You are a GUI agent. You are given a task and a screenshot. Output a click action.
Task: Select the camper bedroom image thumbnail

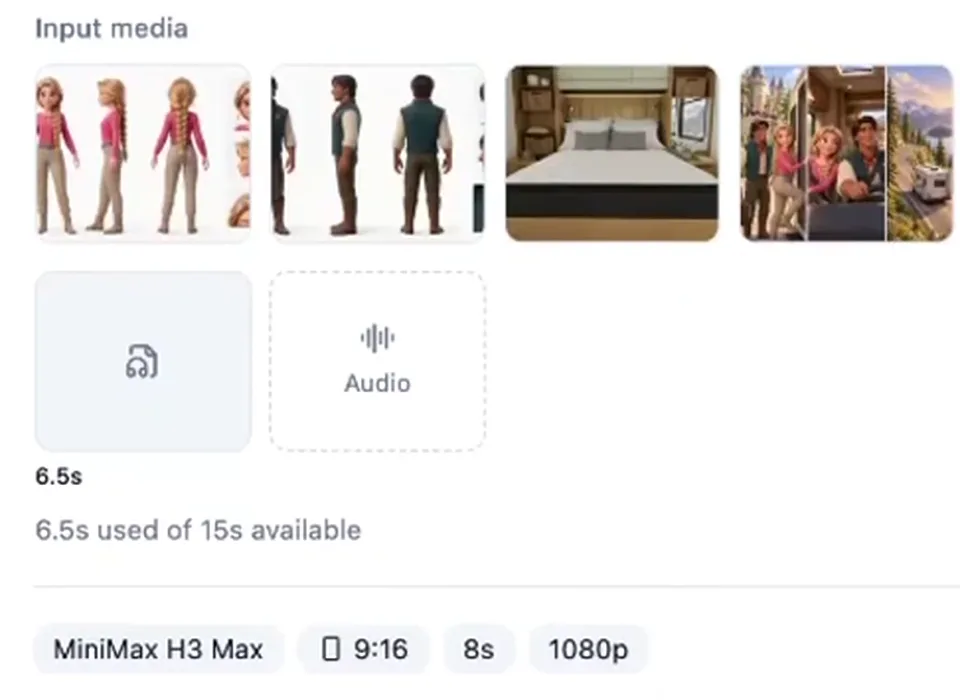pos(612,153)
